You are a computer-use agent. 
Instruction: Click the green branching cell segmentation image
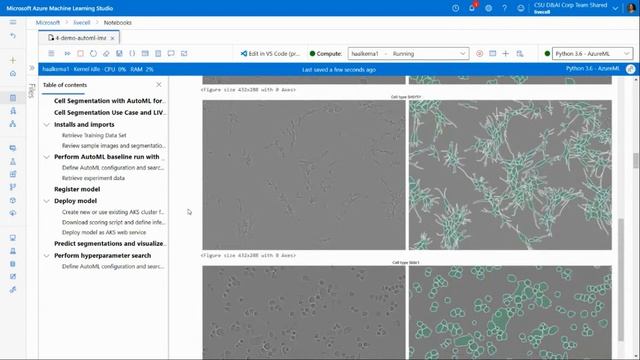click(510, 175)
